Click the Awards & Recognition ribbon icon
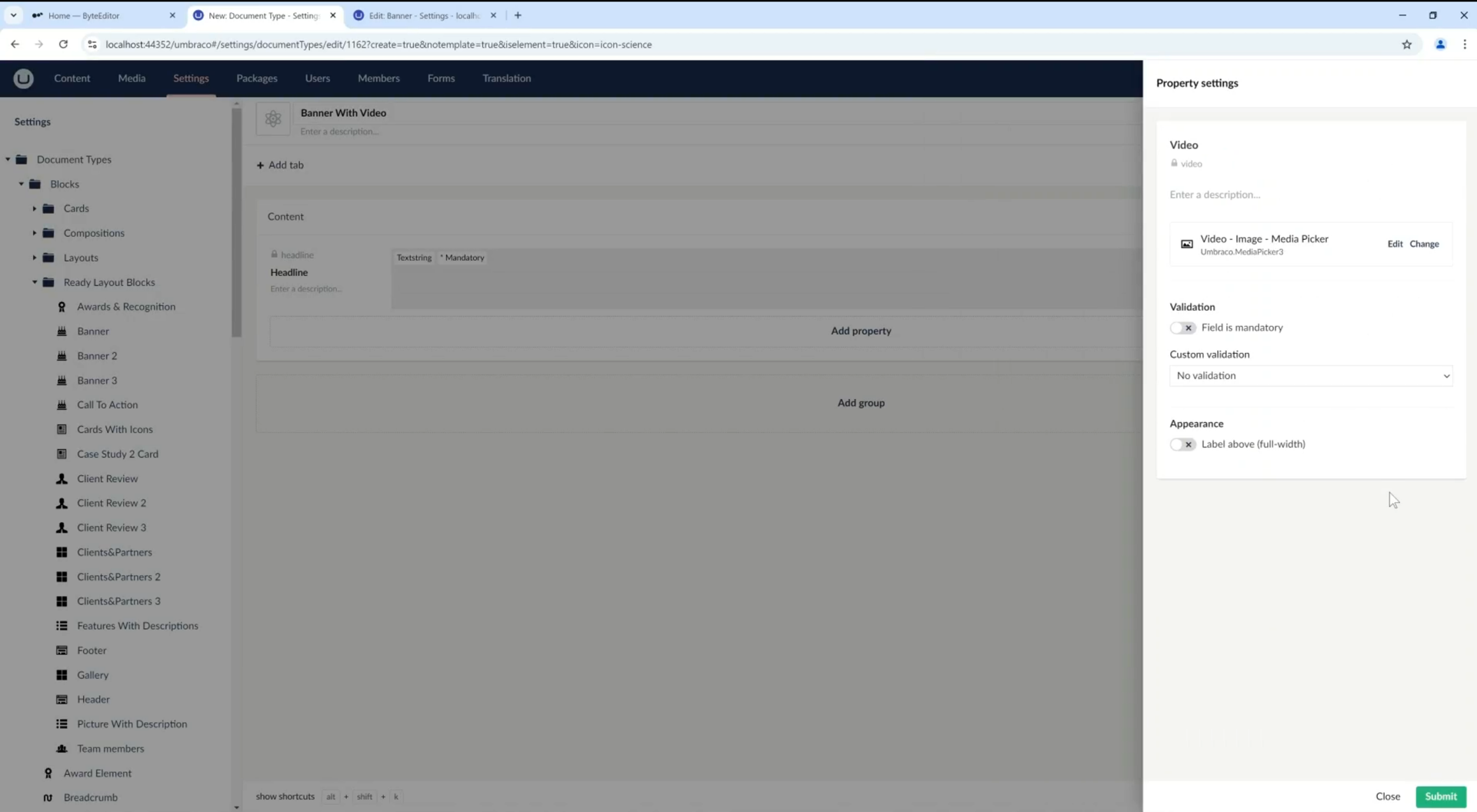1477x812 pixels. pos(62,307)
